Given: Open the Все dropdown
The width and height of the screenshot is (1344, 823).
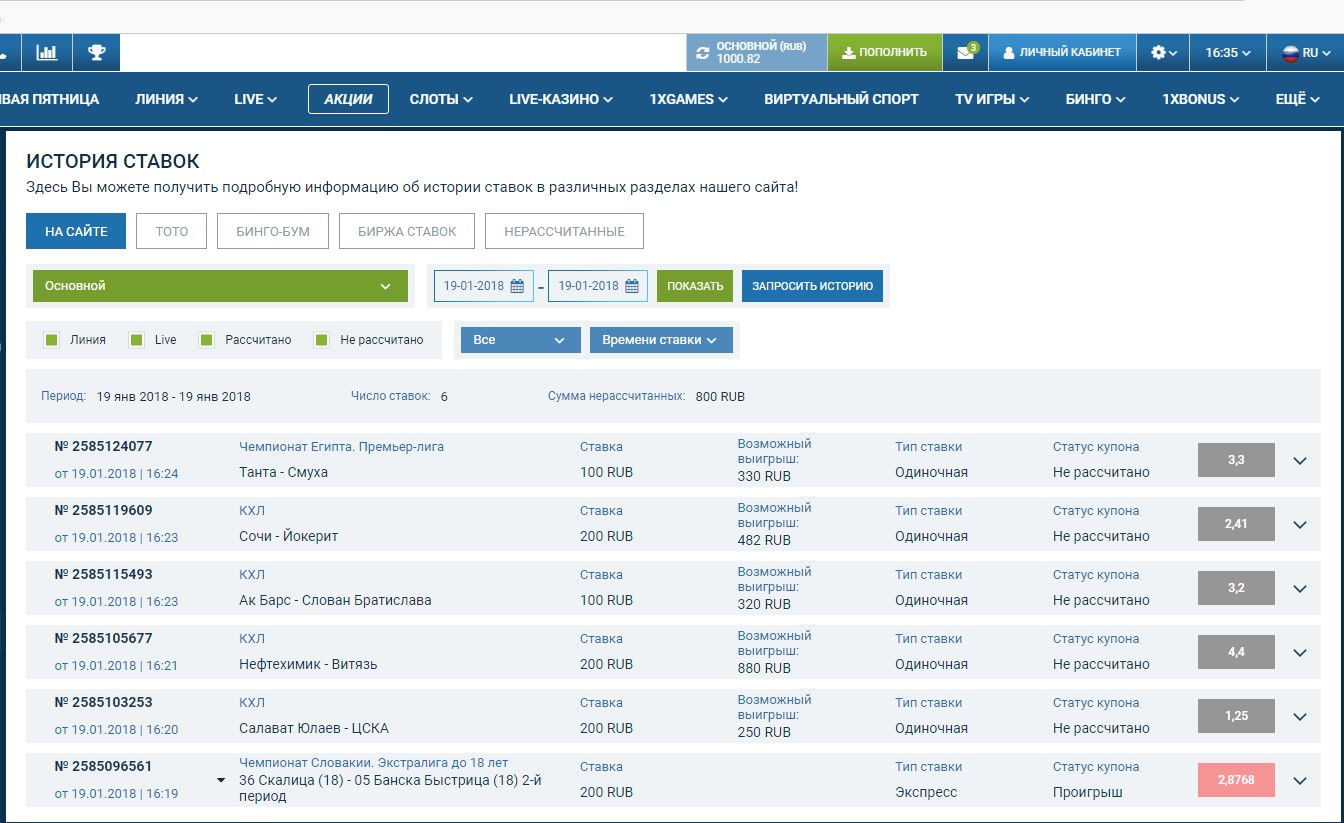Looking at the screenshot, I should (519, 340).
